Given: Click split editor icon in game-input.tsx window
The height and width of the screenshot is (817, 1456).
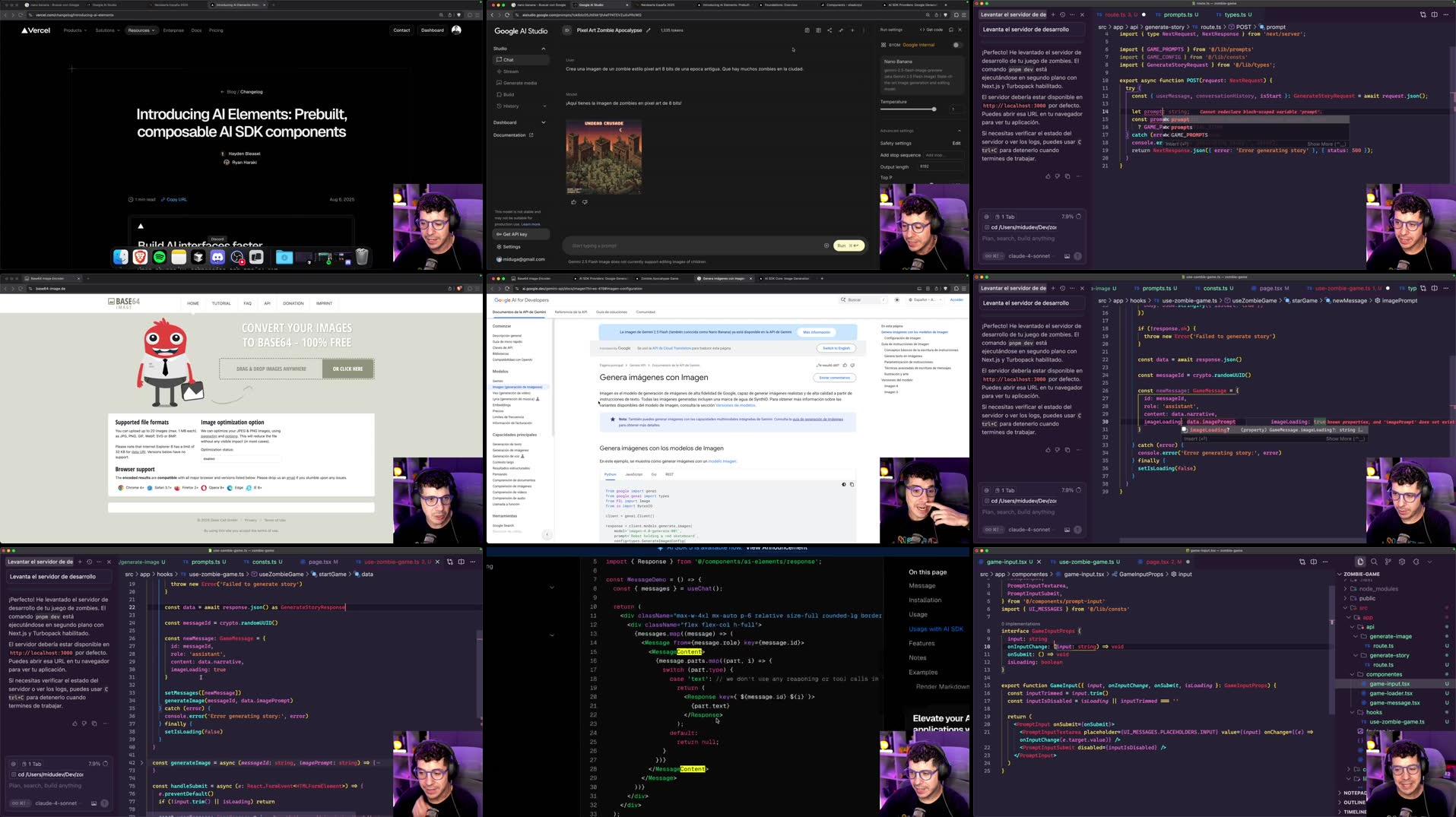Looking at the screenshot, I should pos(1313,562).
